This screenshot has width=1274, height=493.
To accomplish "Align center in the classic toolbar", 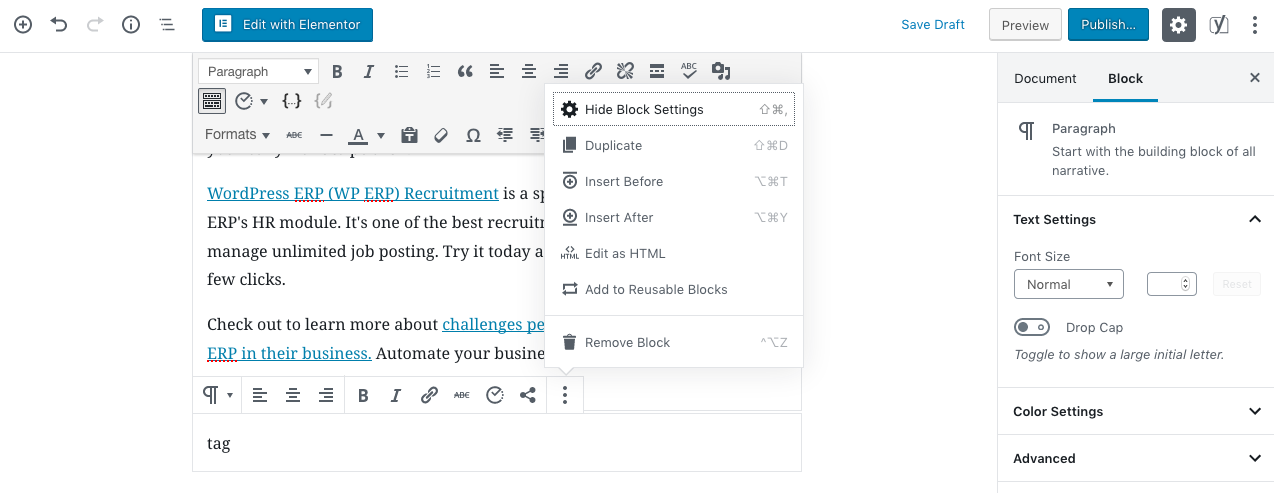I will coord(529,71).
